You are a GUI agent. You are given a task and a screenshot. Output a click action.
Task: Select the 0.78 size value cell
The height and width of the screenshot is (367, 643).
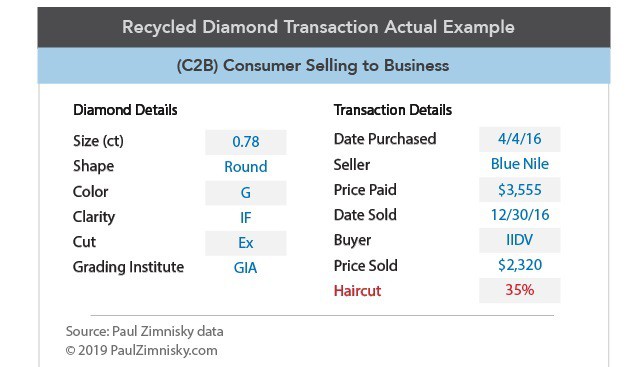pyautogui.click(x=246, y=142)
